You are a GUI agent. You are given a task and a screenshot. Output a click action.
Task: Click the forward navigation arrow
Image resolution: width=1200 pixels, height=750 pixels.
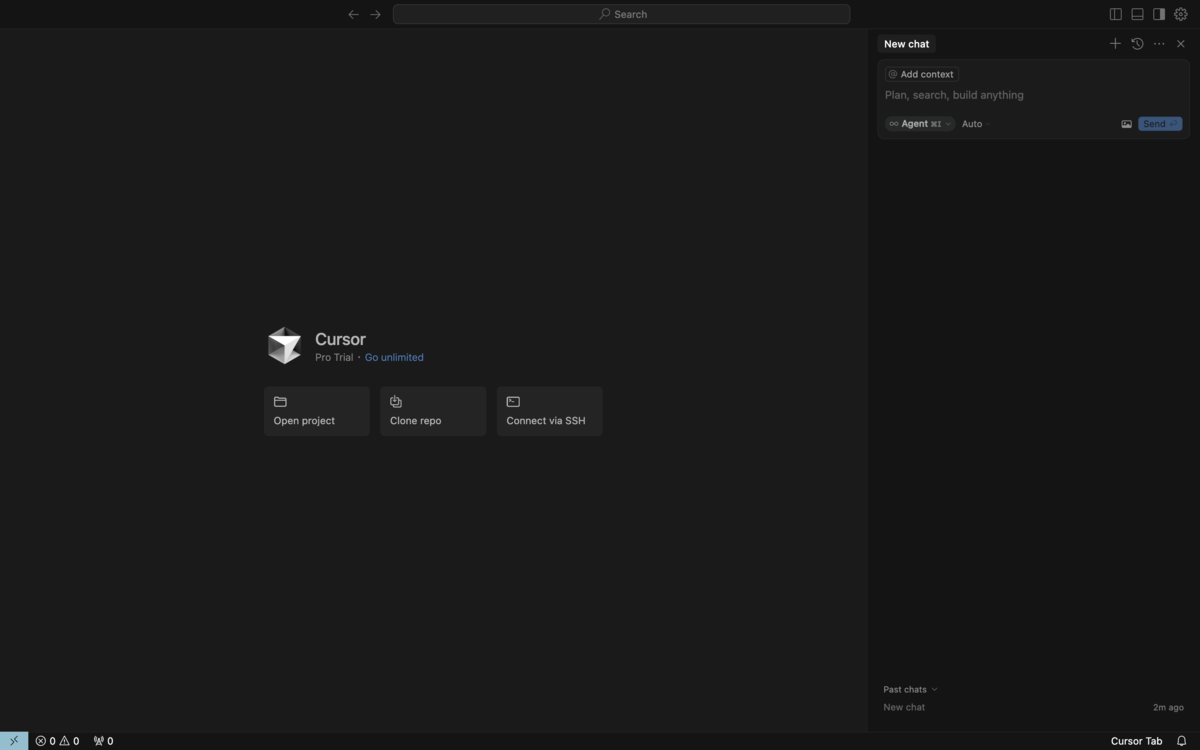376,14
